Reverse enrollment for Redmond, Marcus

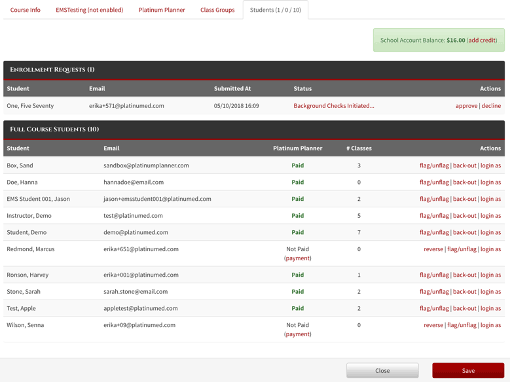click(433, 249)
